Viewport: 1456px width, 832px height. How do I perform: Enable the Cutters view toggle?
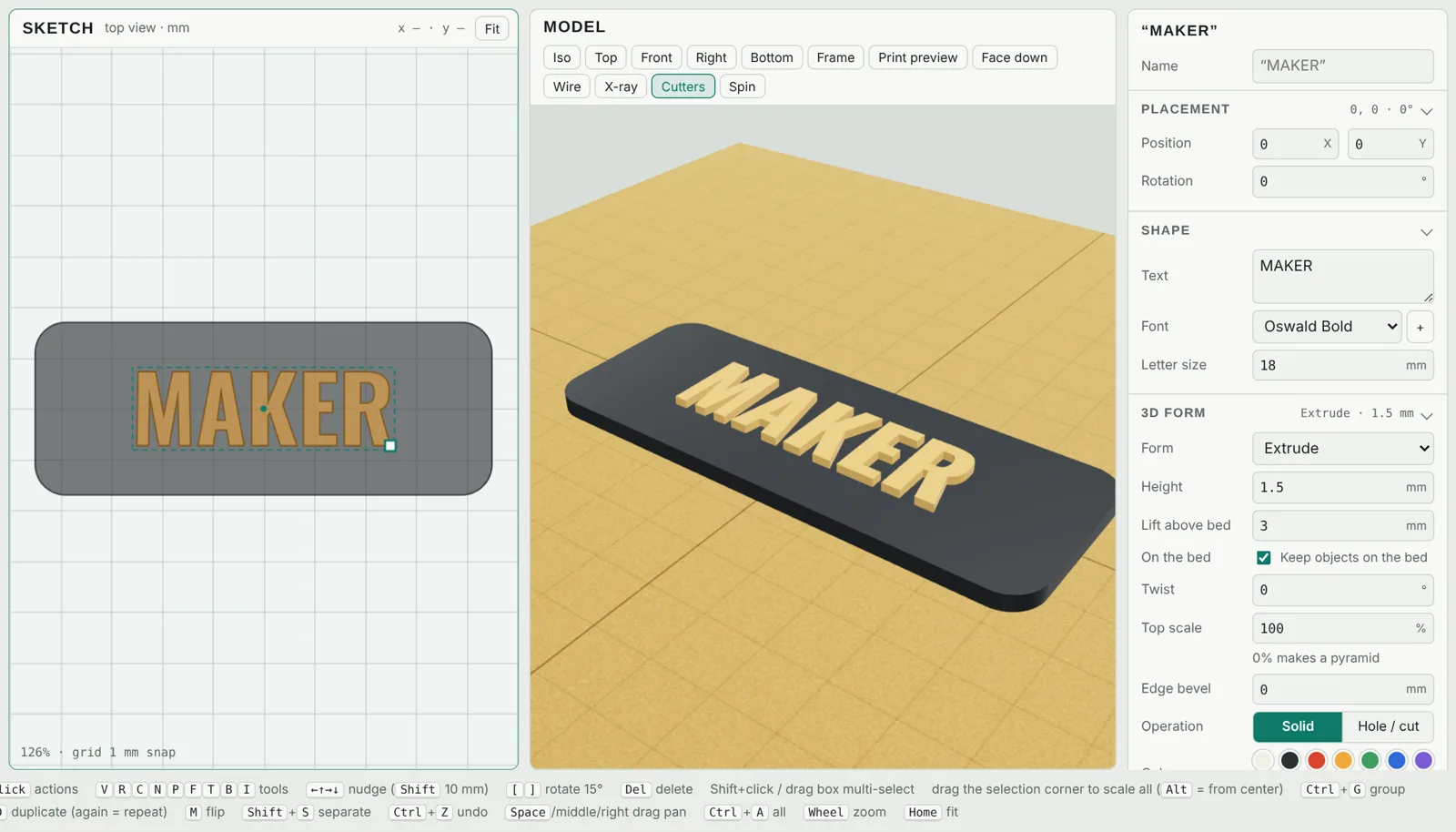tap(682, 86)
